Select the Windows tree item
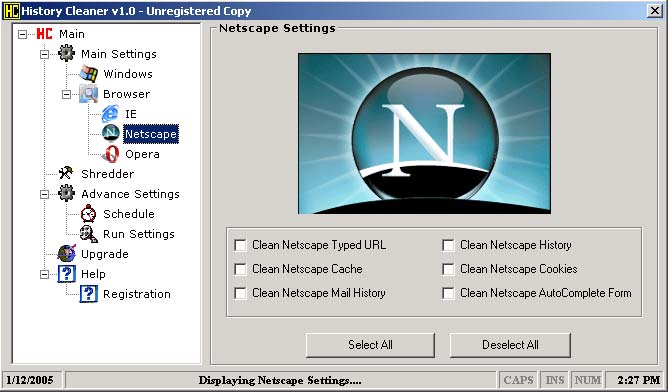The image size is (668, 392). (x=128, y=74)
